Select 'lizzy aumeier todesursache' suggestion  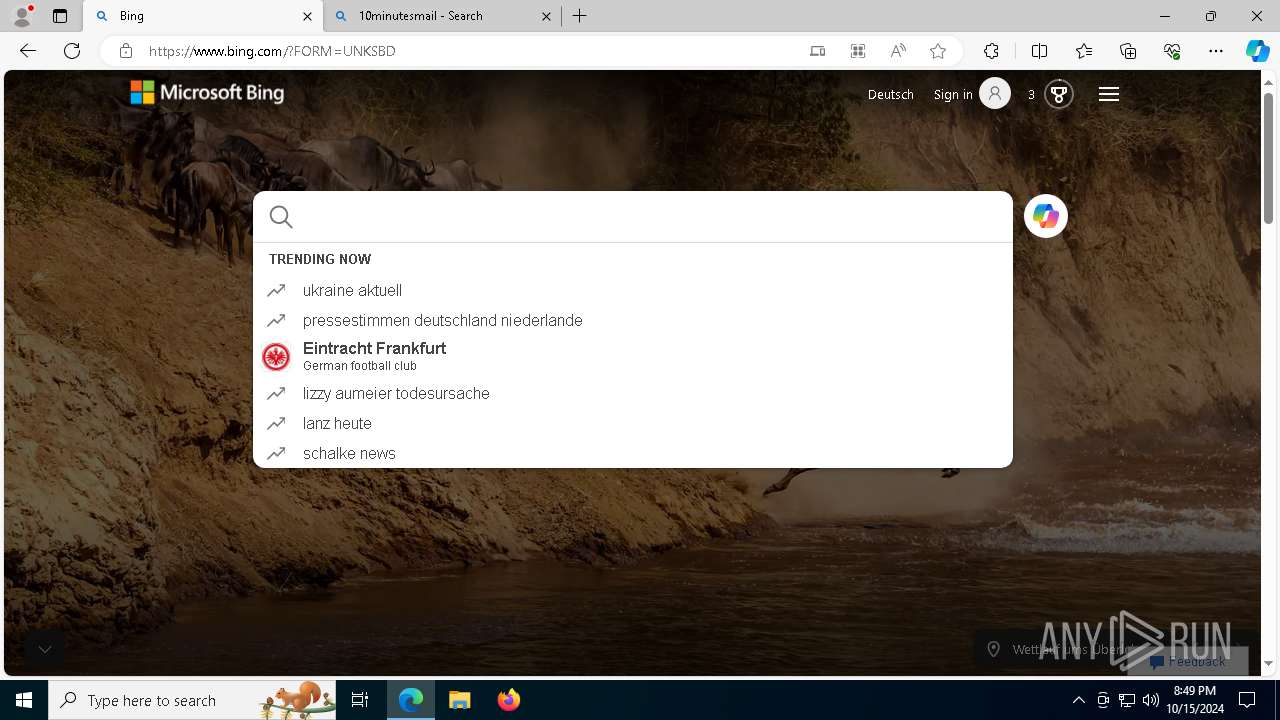click(633, 393)
